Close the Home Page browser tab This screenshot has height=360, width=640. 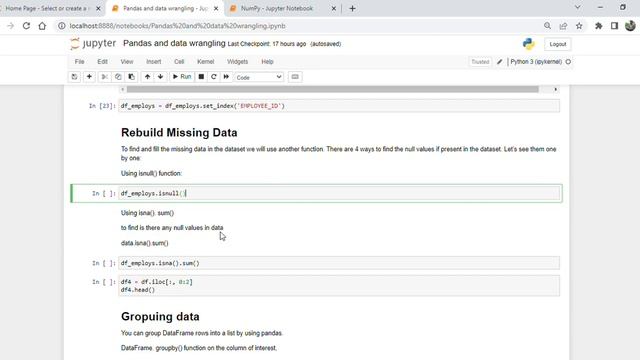(98, 8)
